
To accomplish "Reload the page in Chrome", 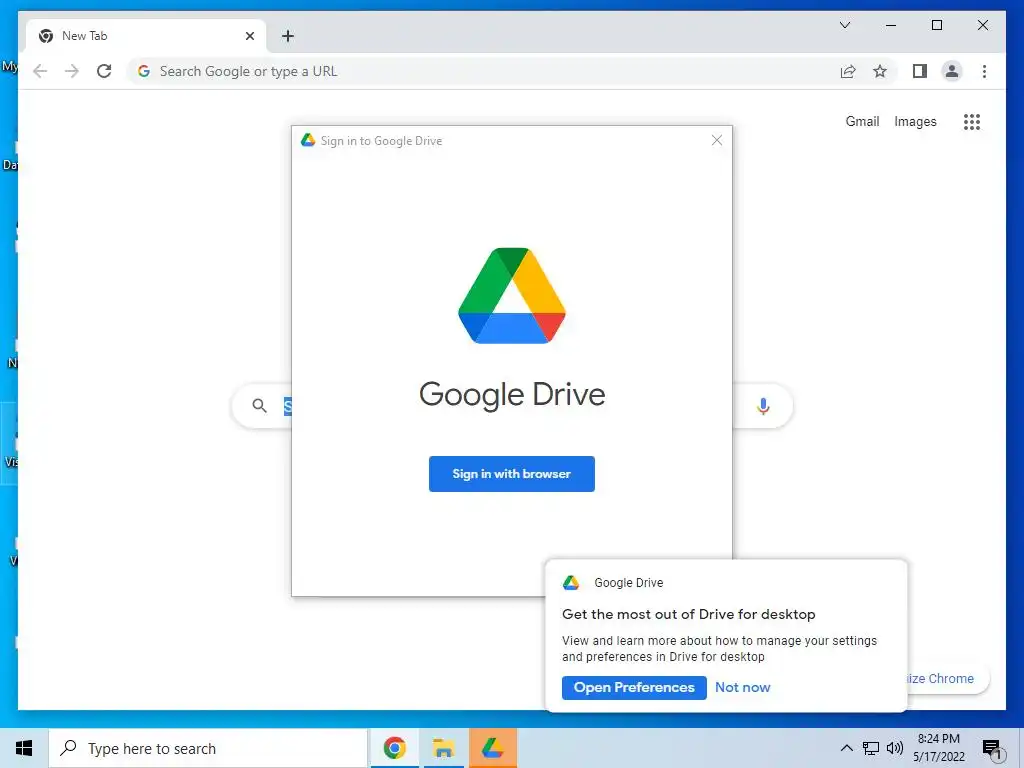I will 104,71.
